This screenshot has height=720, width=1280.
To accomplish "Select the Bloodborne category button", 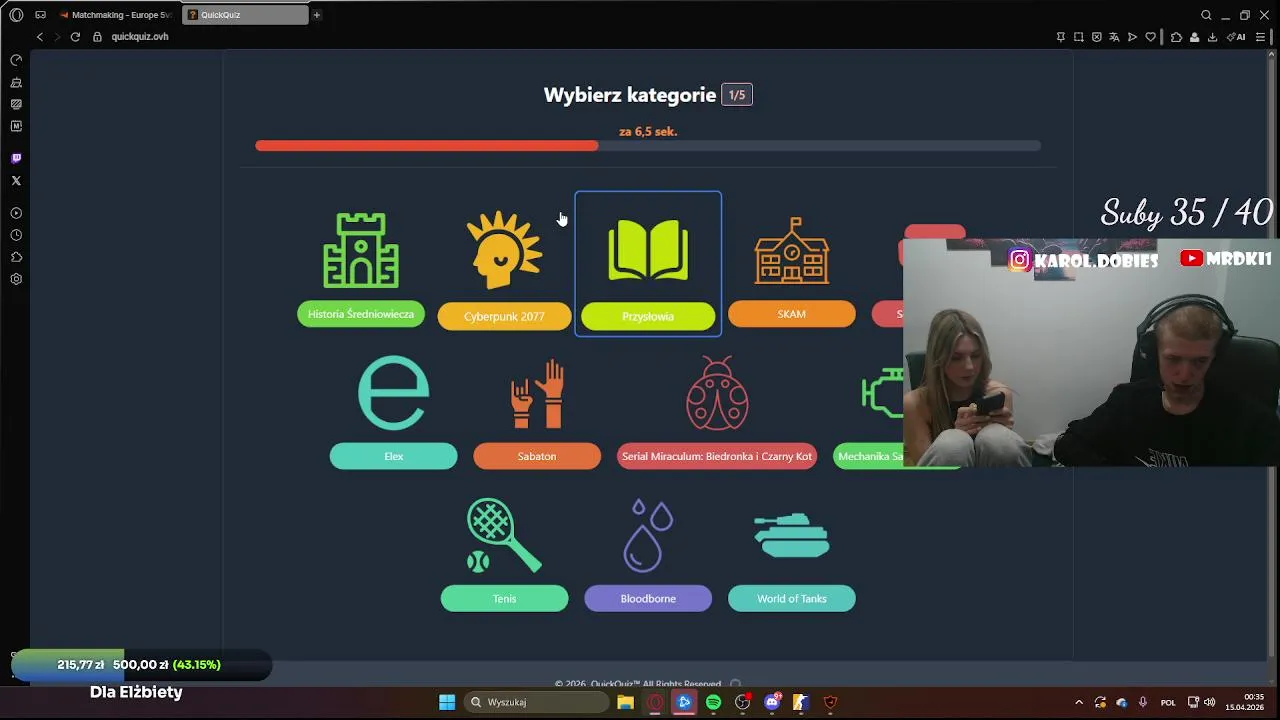I will click(x=648, y=598).
